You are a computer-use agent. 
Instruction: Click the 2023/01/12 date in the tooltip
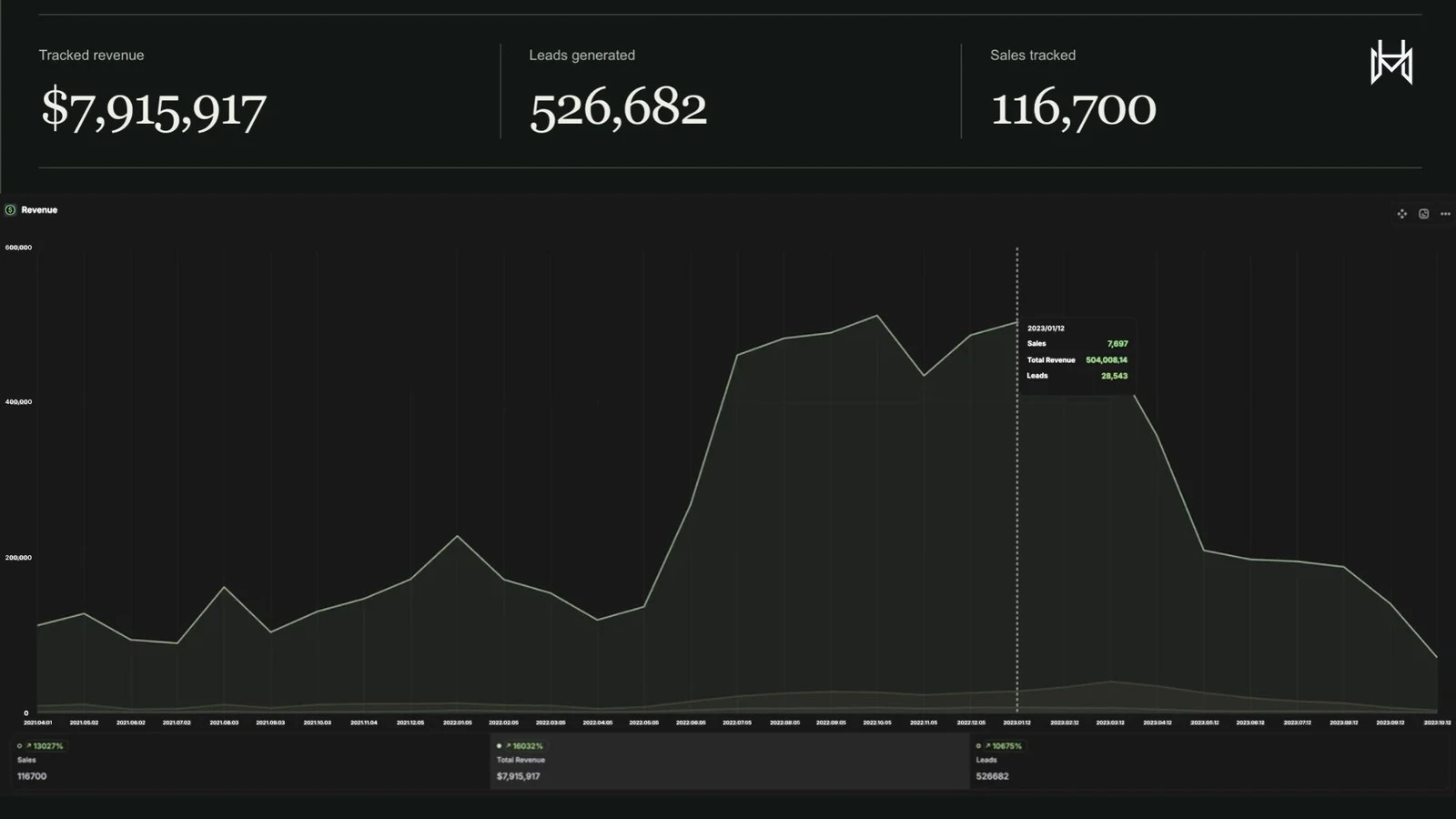(1046, 329)
